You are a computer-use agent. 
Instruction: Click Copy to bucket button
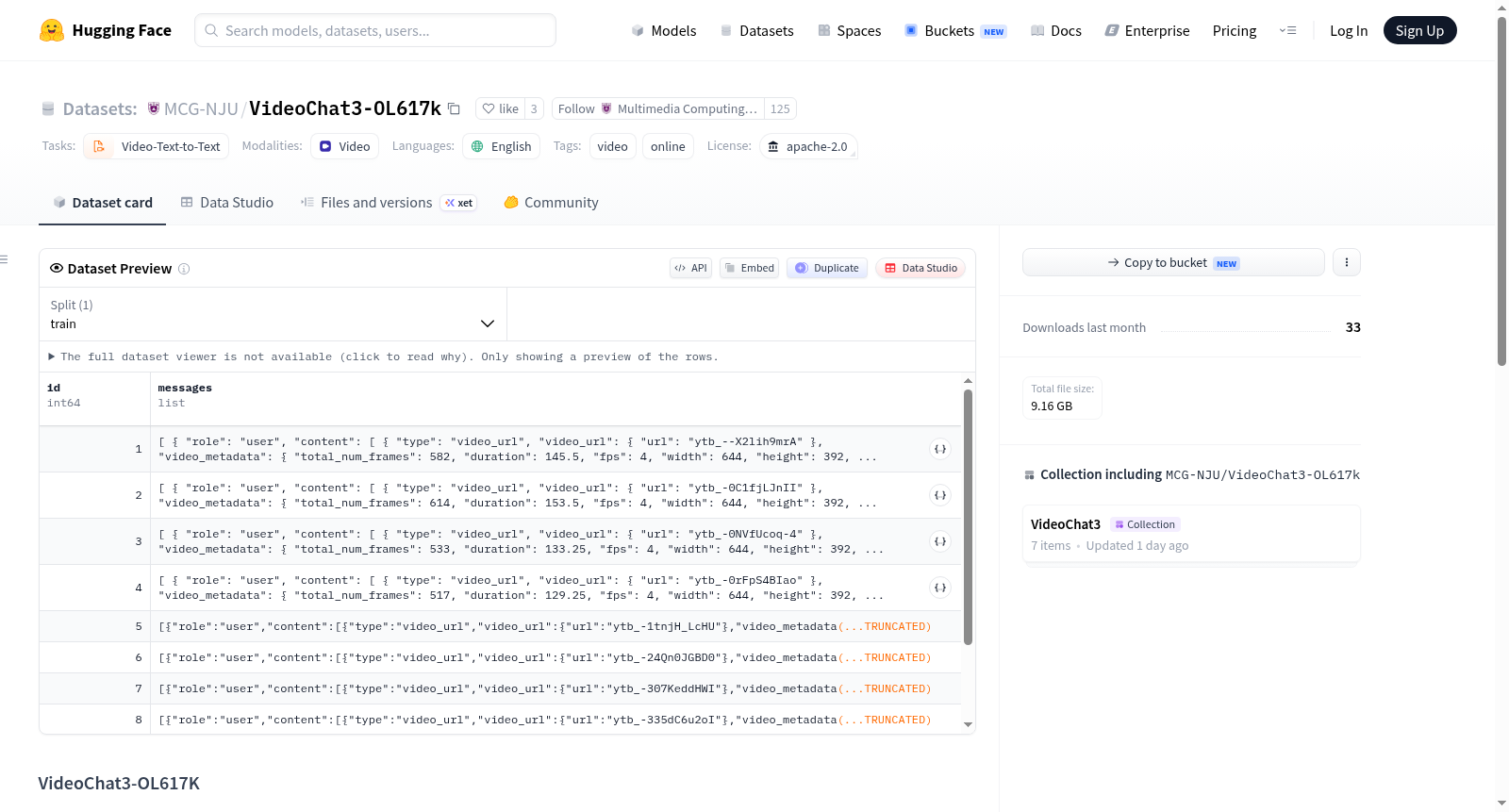point(1173,262)
